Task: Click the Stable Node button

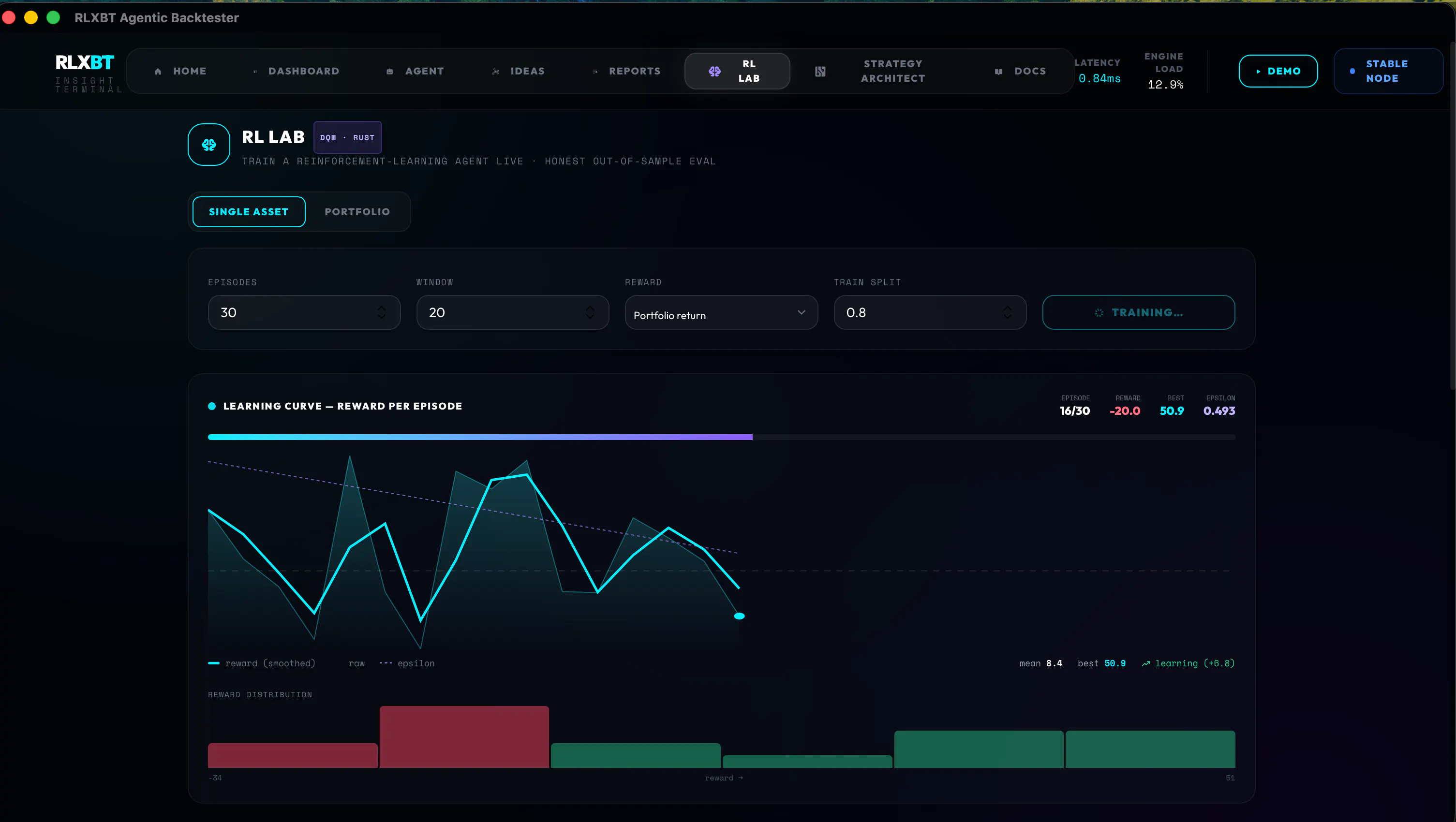Action: [x=1388, y=71]
